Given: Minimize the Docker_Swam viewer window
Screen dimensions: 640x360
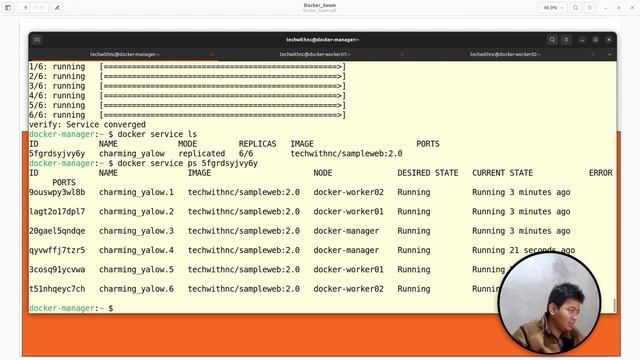Looking at the screenshot, I should (605, 8).
